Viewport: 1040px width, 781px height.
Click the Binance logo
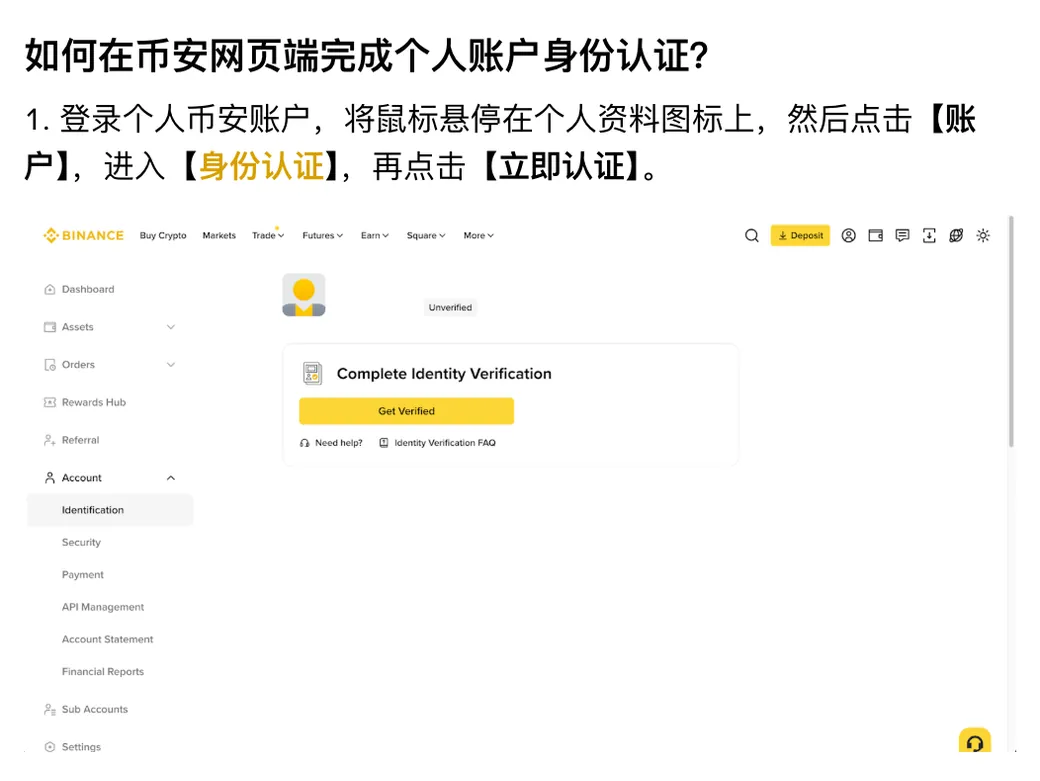pos(84,235)
